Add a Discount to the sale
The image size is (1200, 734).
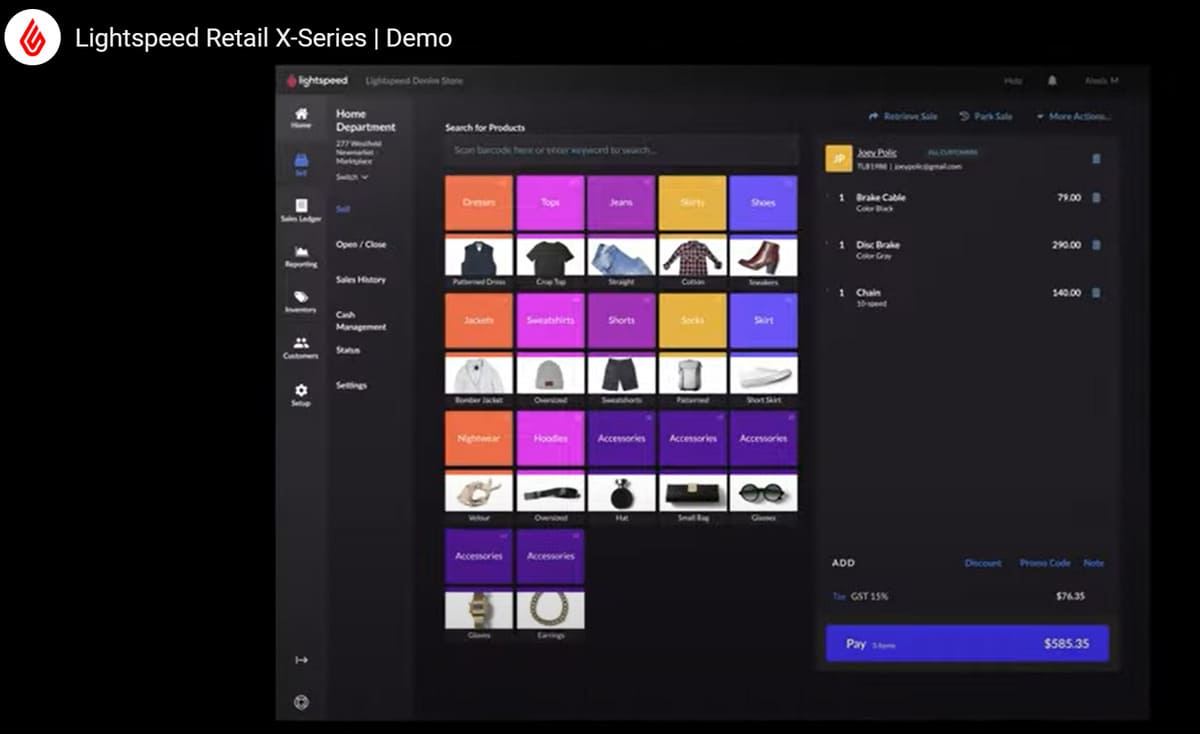tap(983, 563)
